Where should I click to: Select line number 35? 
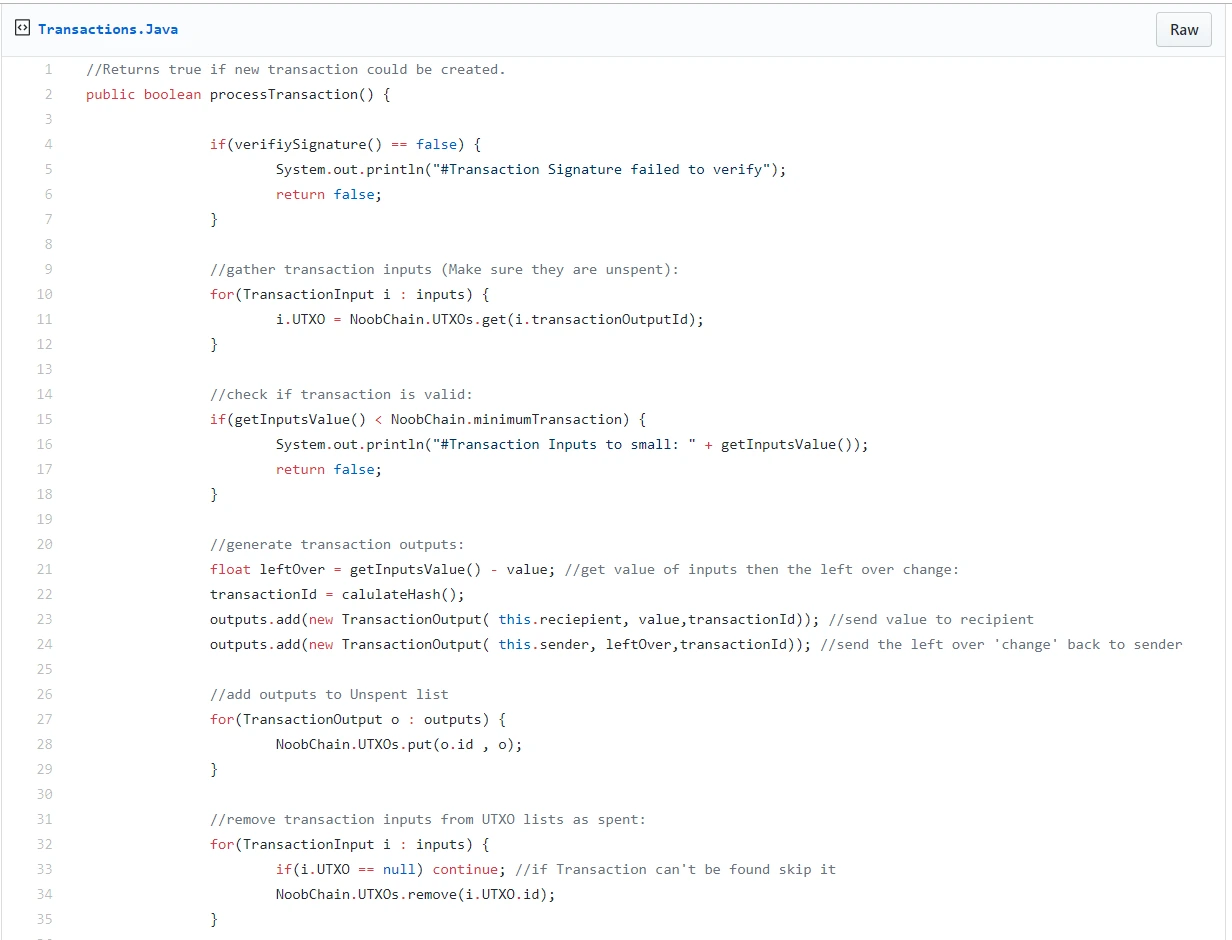(x=44, y=919)
